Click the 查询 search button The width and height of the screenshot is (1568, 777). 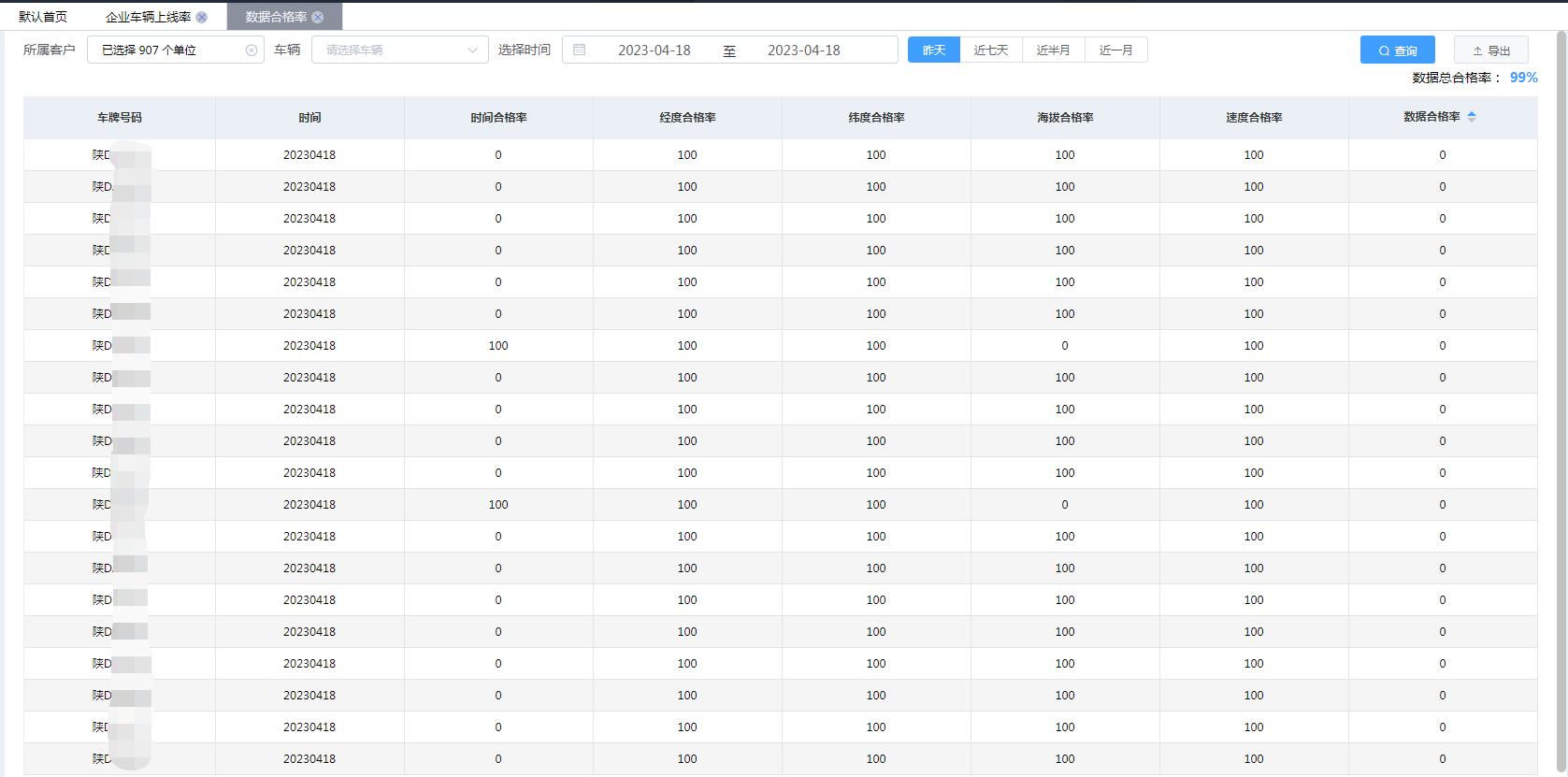[x=1397, y=50]
